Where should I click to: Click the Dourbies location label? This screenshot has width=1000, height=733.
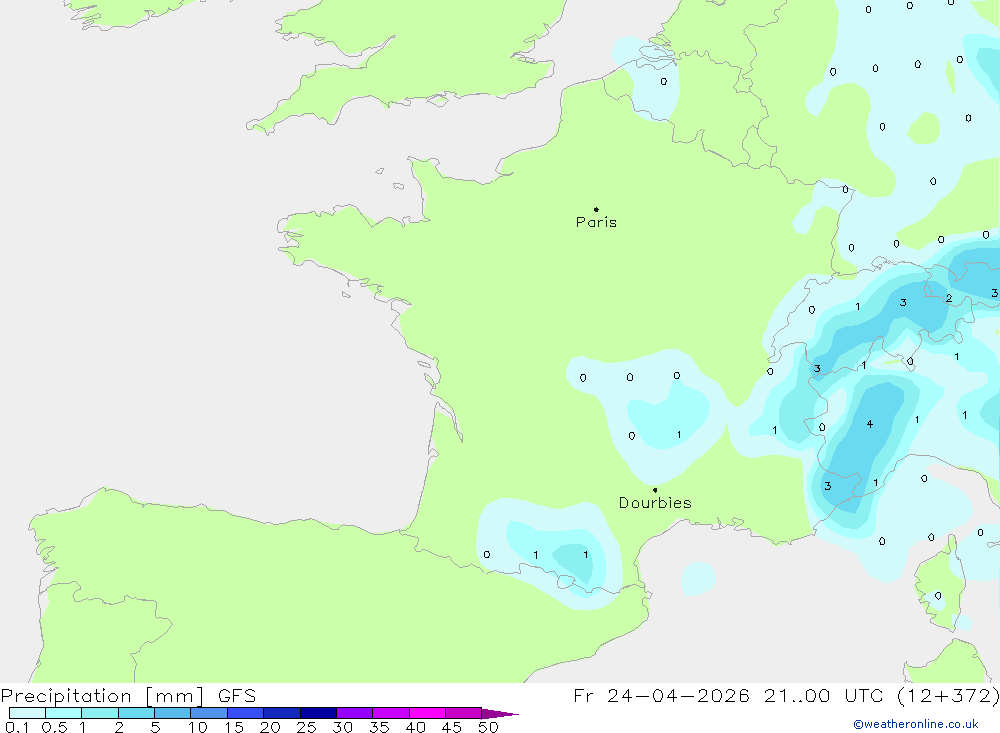point(655,503)
